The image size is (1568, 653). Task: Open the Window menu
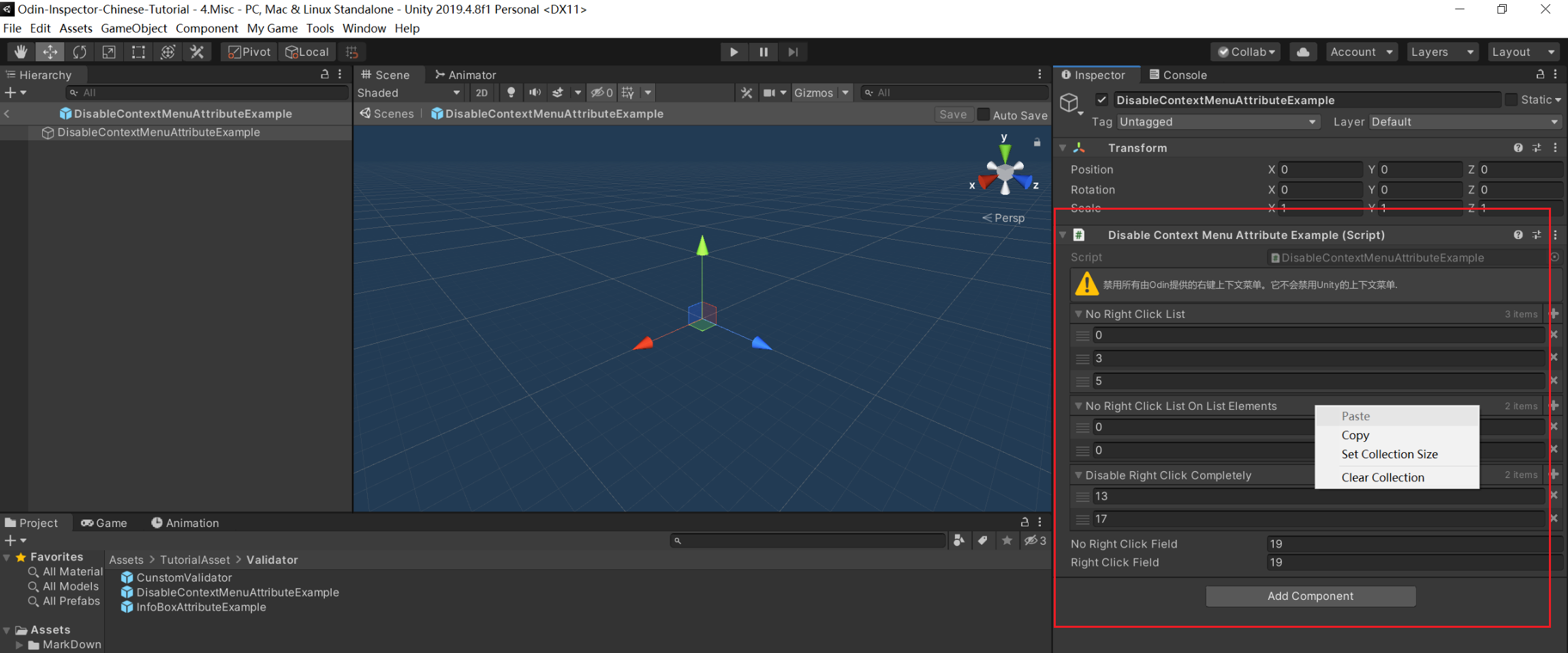(x=364, y=29)
